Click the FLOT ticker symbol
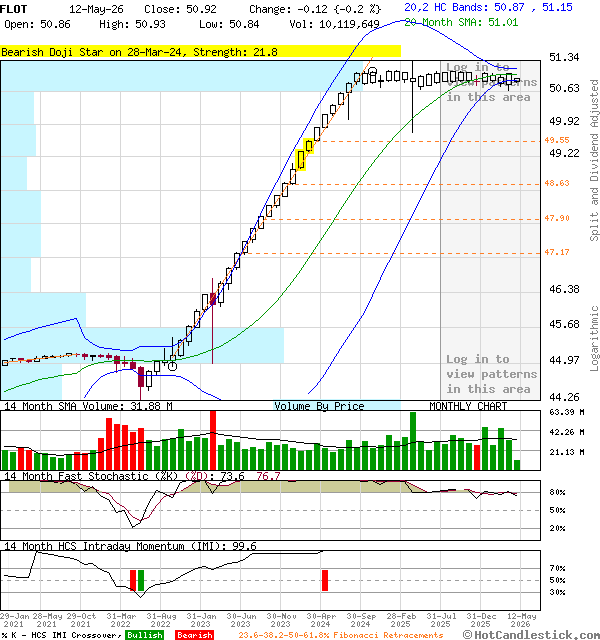The height and width of the screenshot is (640, 600). (x=13, y=9)
